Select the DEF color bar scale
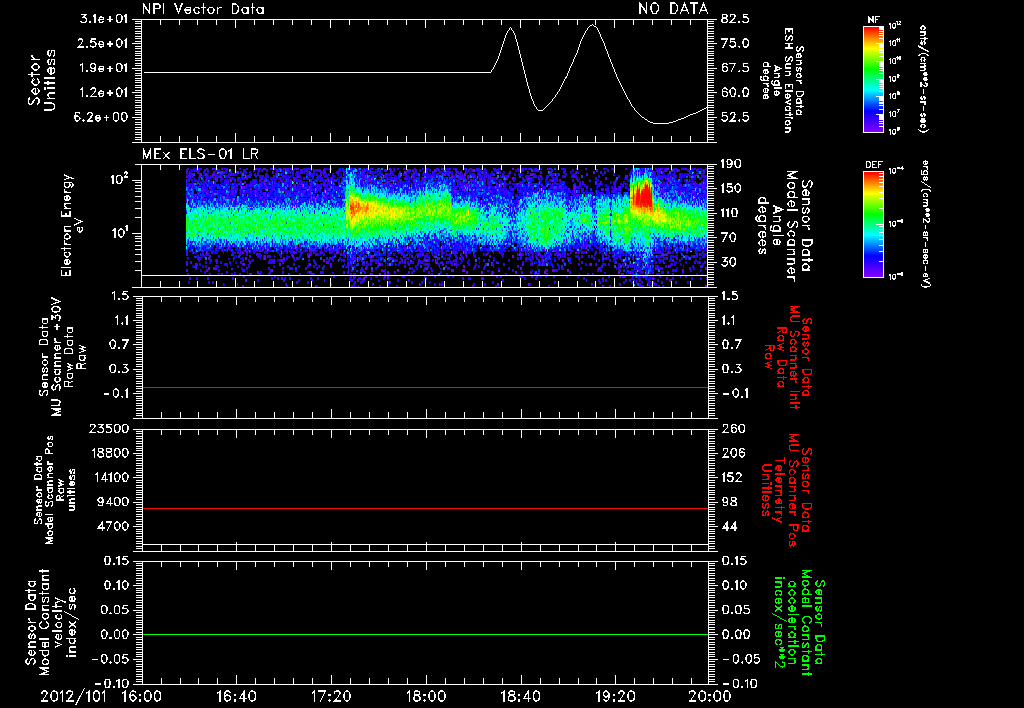This screenshot has width=1024, height=708. coord(873,224)
